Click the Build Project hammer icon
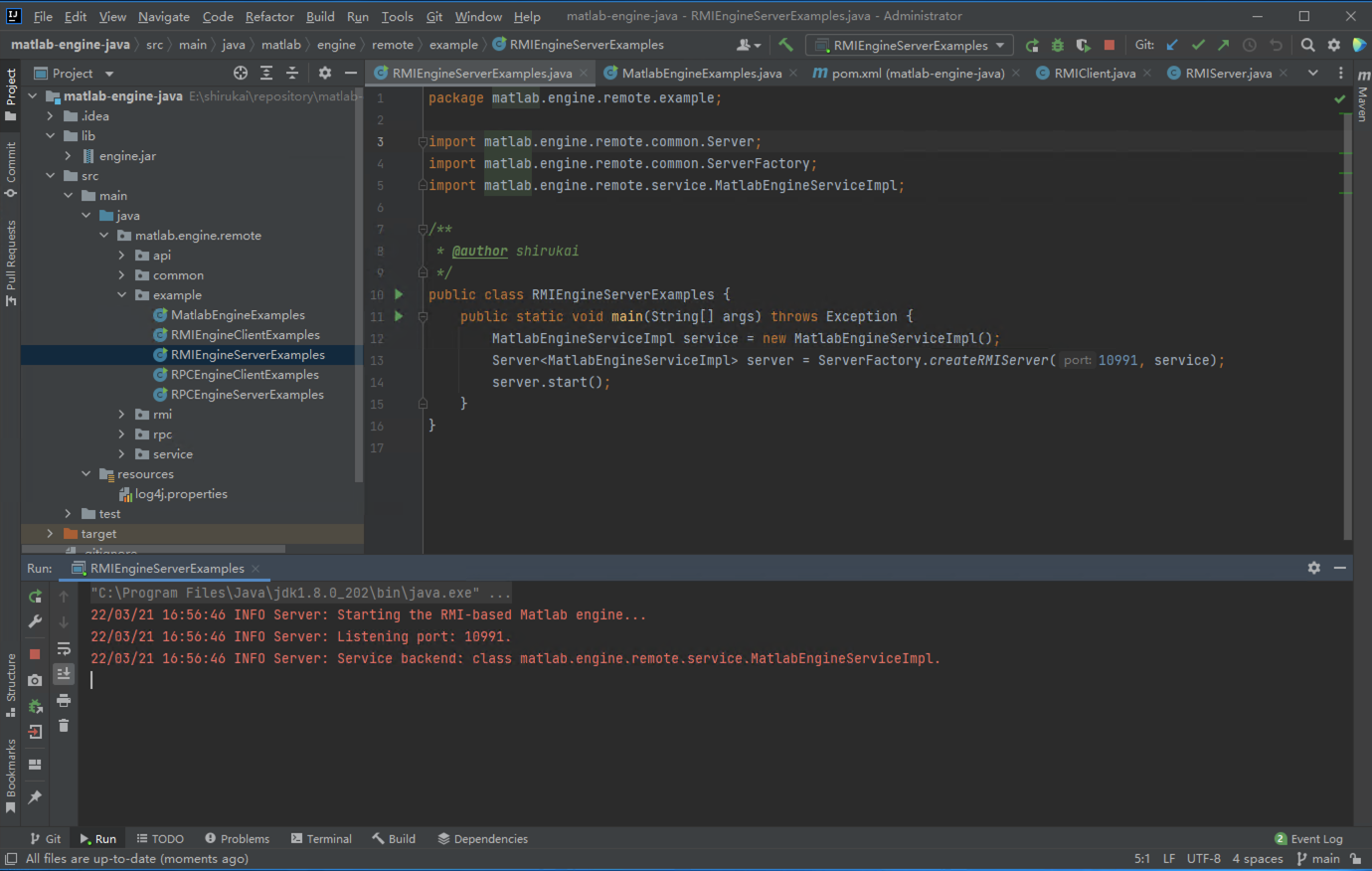 (785, 45)
